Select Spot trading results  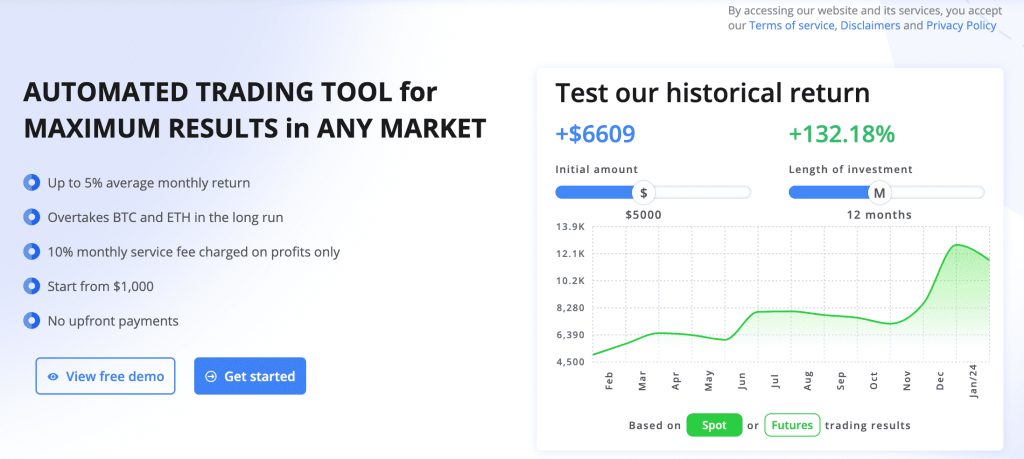714,425
